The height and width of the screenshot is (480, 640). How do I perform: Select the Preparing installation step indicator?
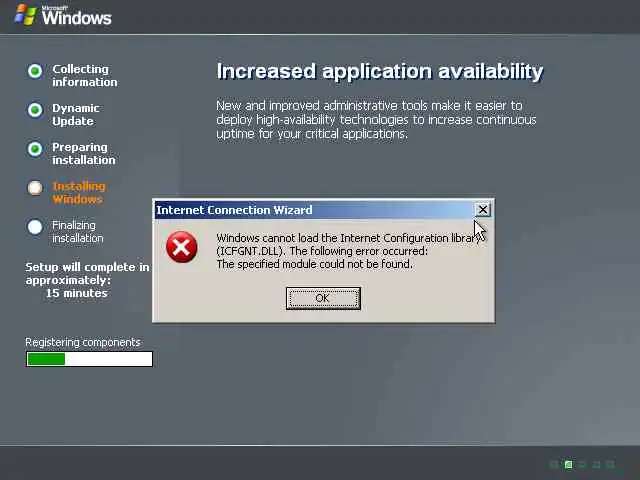35,149
